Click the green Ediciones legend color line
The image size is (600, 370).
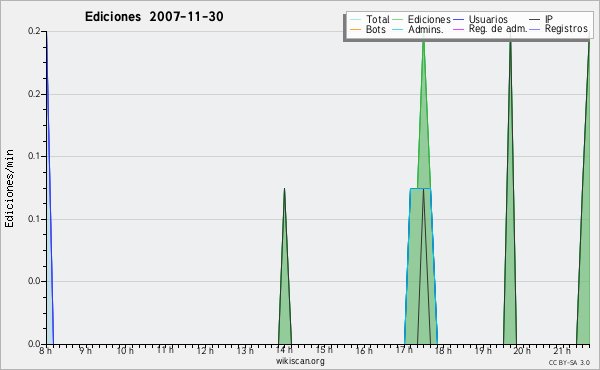point(398,19)
